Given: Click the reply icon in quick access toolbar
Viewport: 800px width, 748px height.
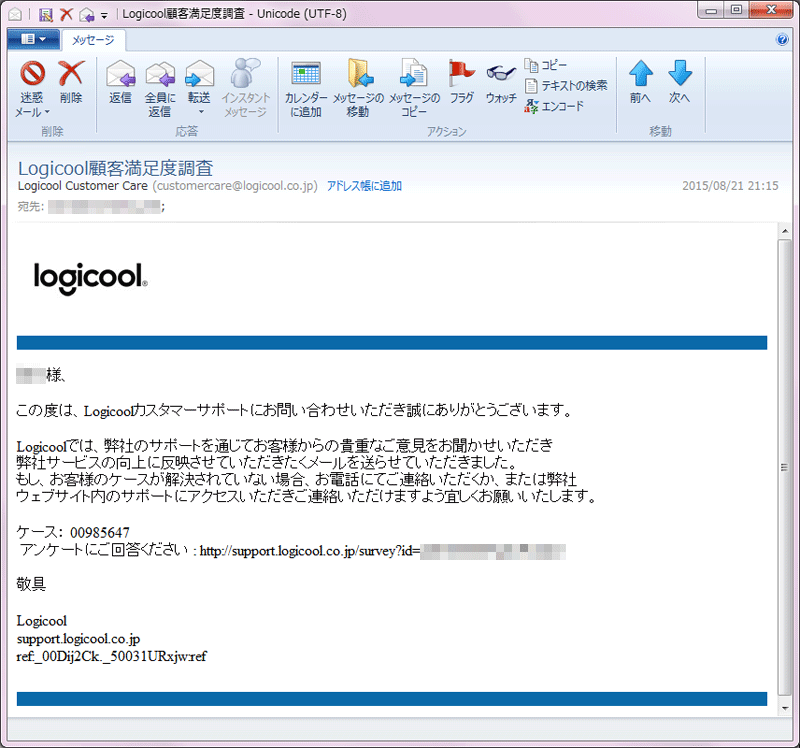Looking at the screenshot, I should tap(87, 15).
